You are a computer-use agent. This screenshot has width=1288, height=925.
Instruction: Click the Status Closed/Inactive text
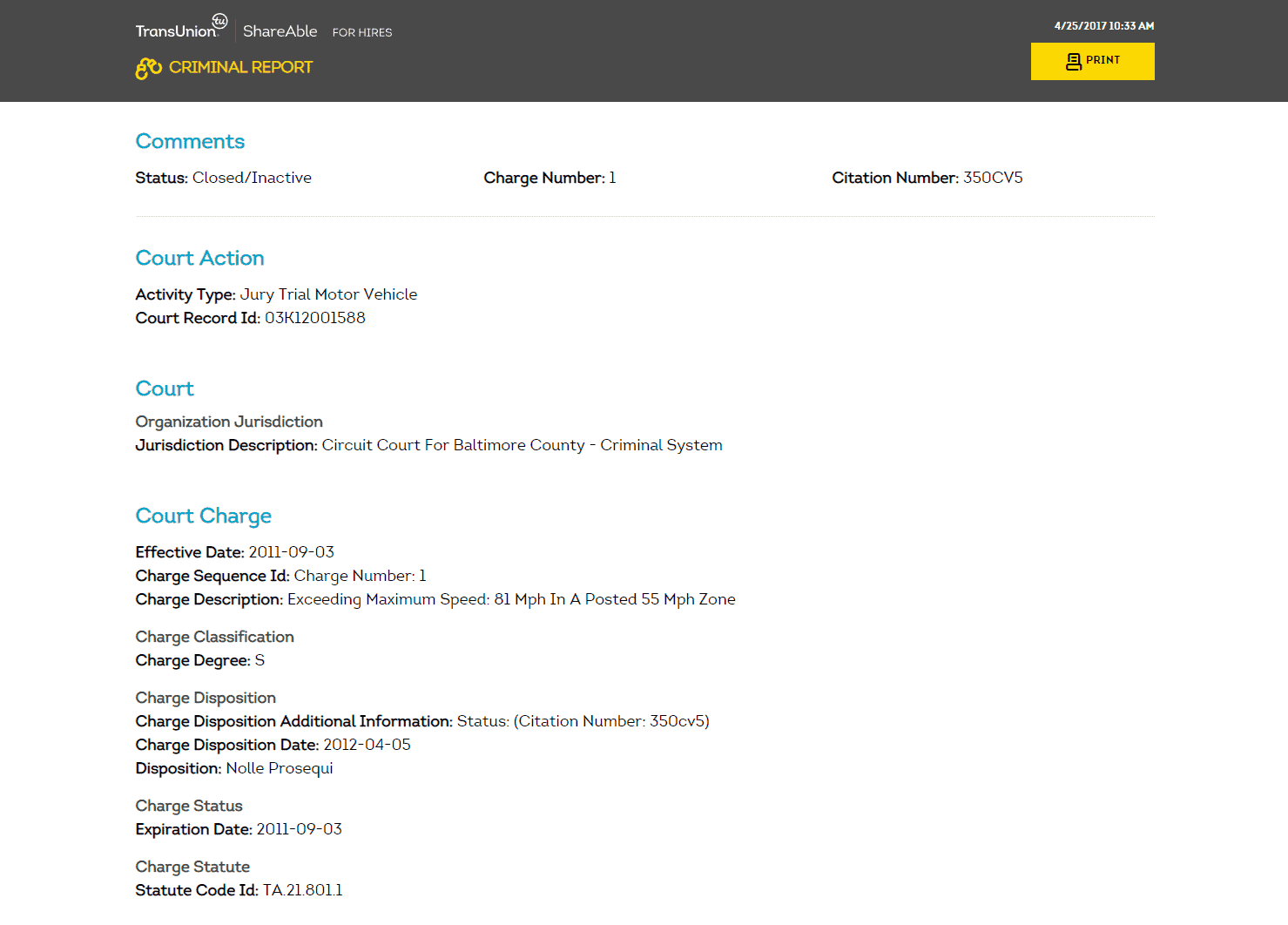click(251, 178)
